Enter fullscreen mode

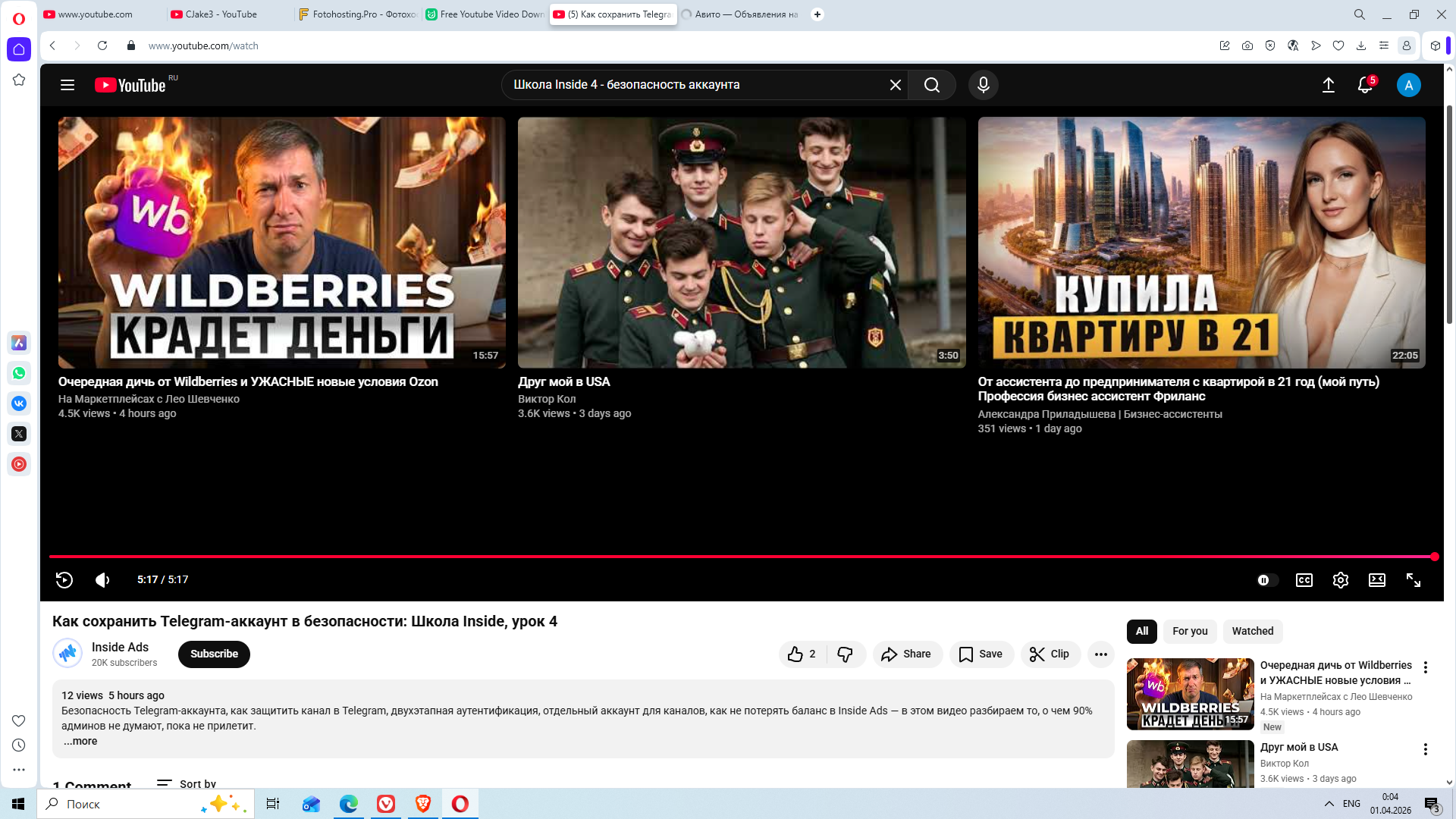[1413, 580]
